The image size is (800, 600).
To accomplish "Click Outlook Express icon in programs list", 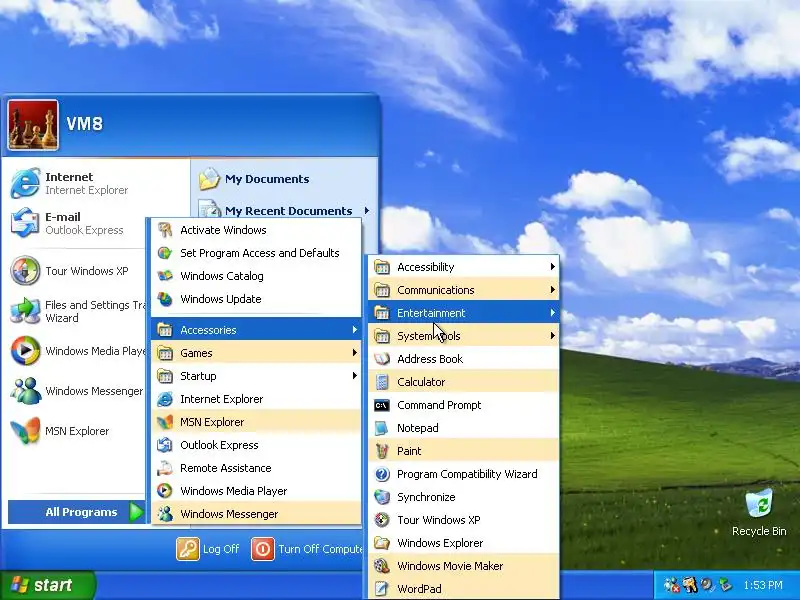I will click(x=165, y=445).
